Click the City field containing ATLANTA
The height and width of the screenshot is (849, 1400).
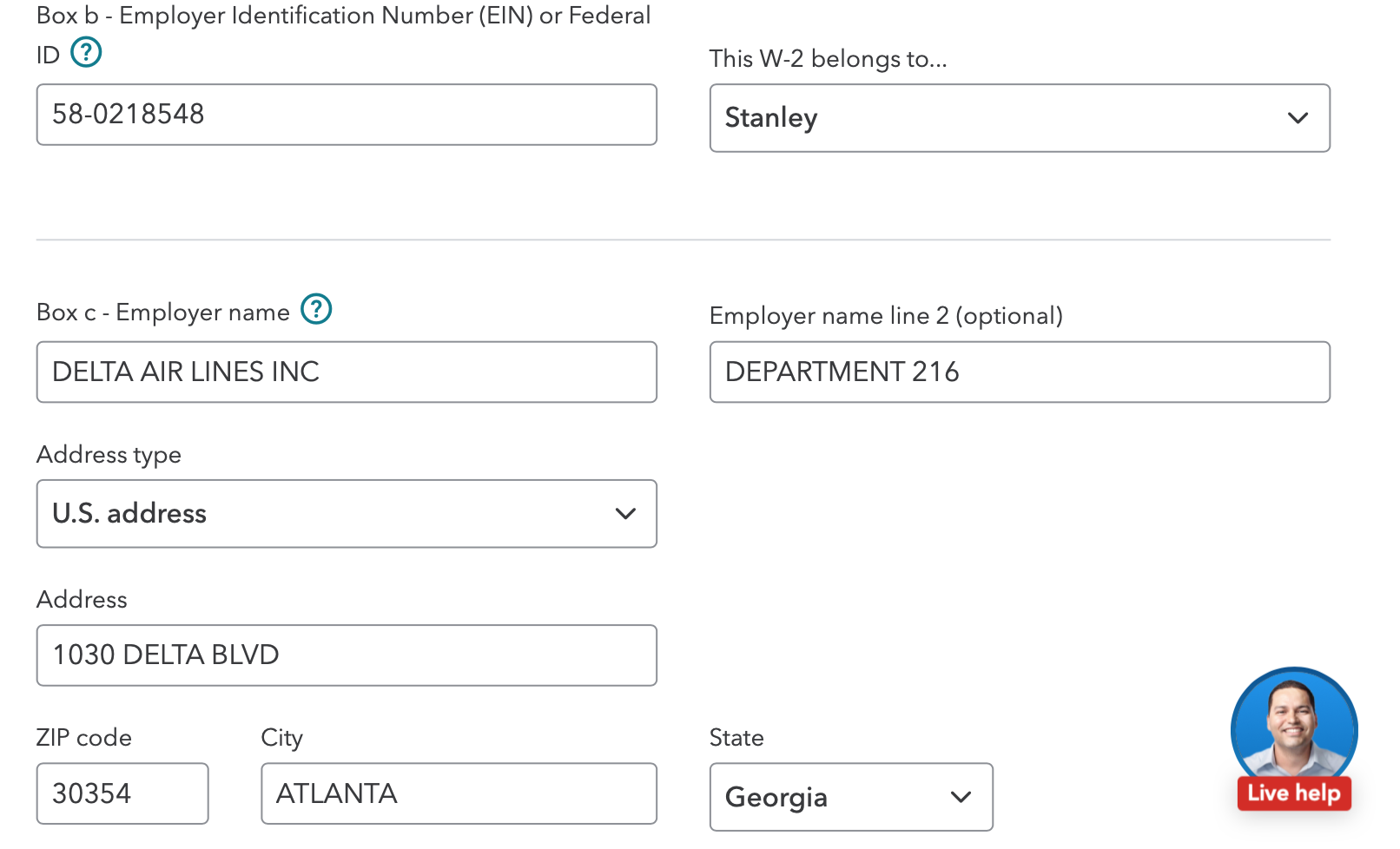[458, 793]
